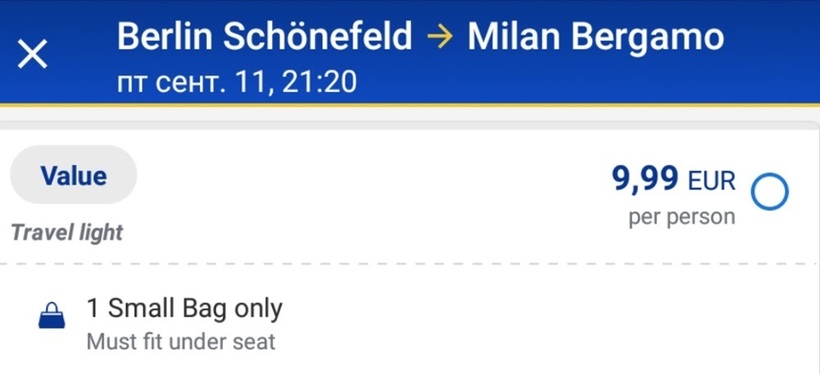The image size is (820, 374).
Task: Tap the Milan Bergamo destination name
Action: 596,38
